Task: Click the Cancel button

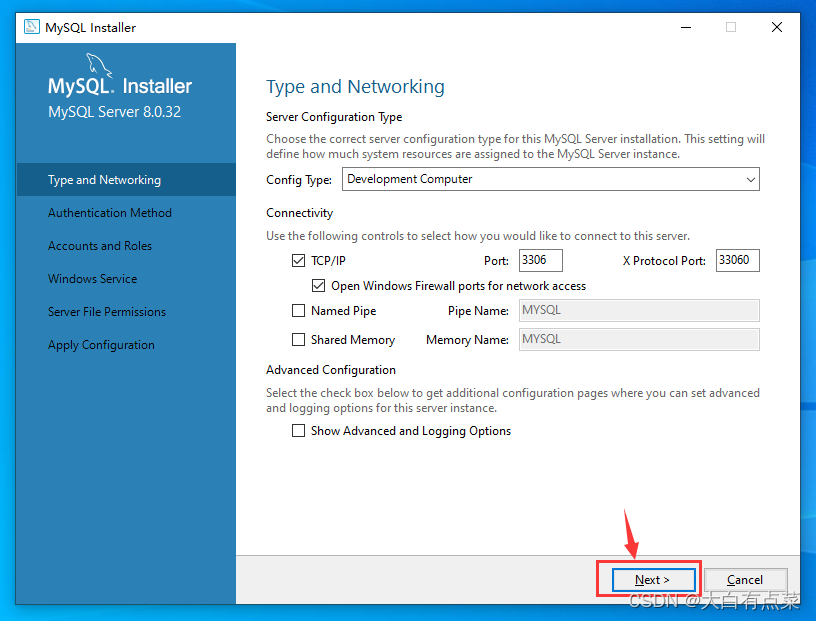Action: pyautogui.click(x=745, y=579)
